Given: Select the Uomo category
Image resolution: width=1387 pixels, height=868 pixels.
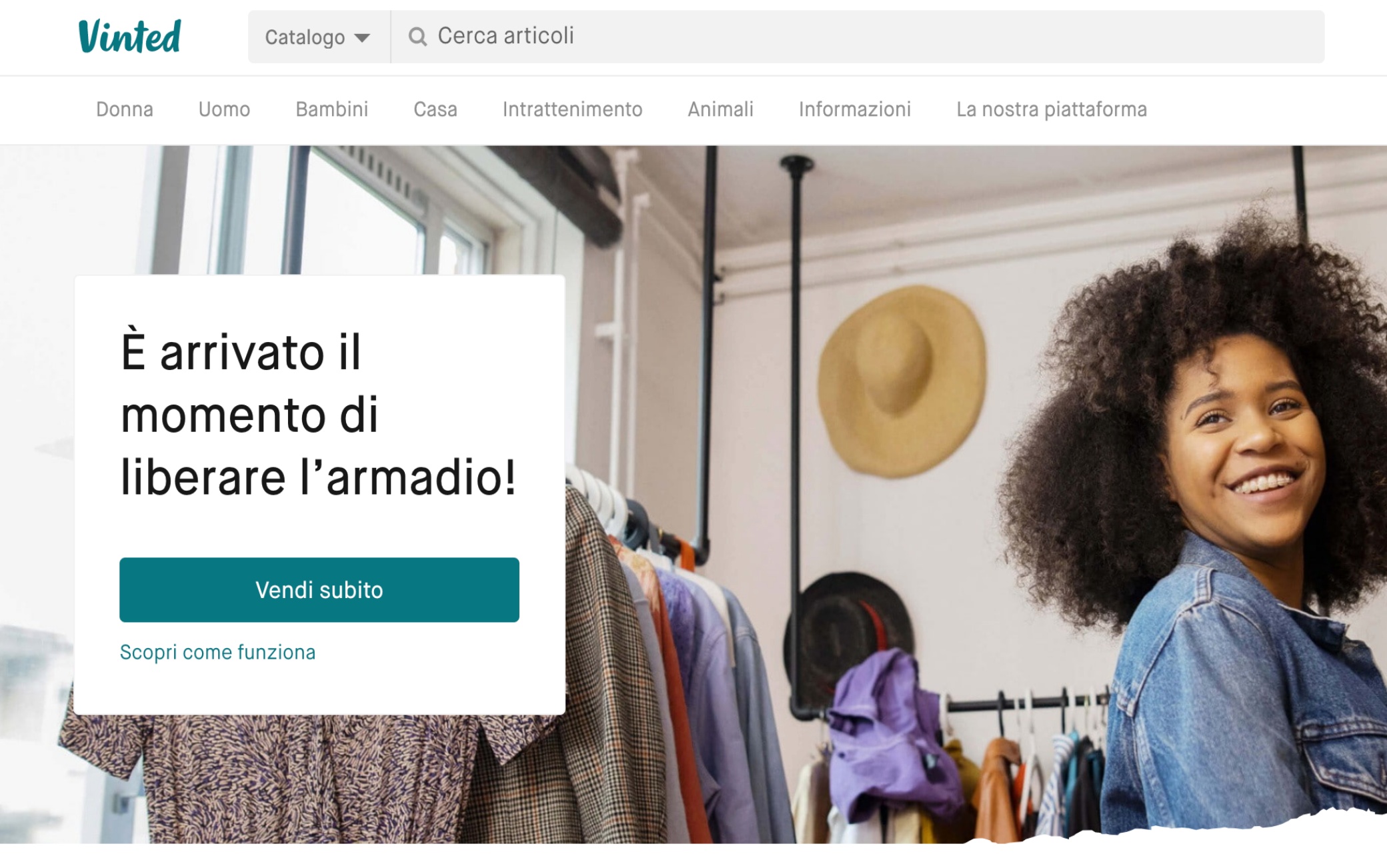Looking at the screenshot, I should tap(224, 109).
